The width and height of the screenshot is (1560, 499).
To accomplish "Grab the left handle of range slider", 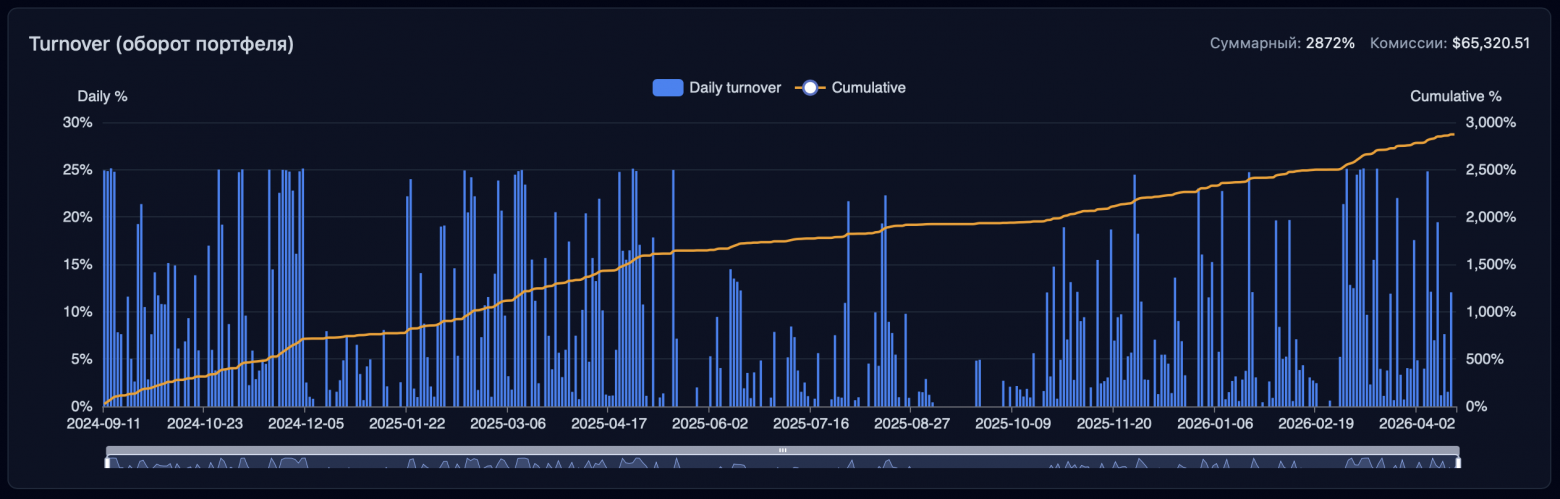I will [x=106, y=462].
